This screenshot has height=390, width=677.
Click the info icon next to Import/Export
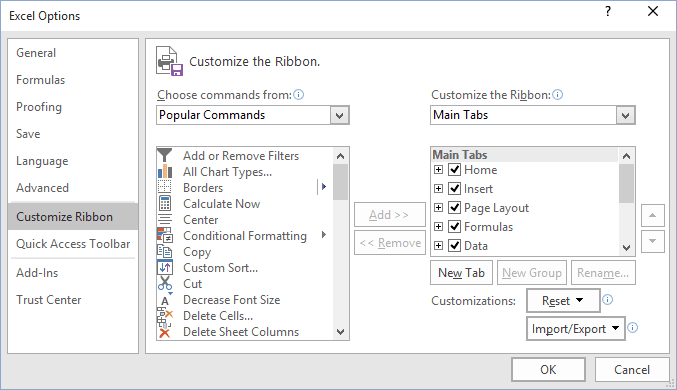pos(632,328)
